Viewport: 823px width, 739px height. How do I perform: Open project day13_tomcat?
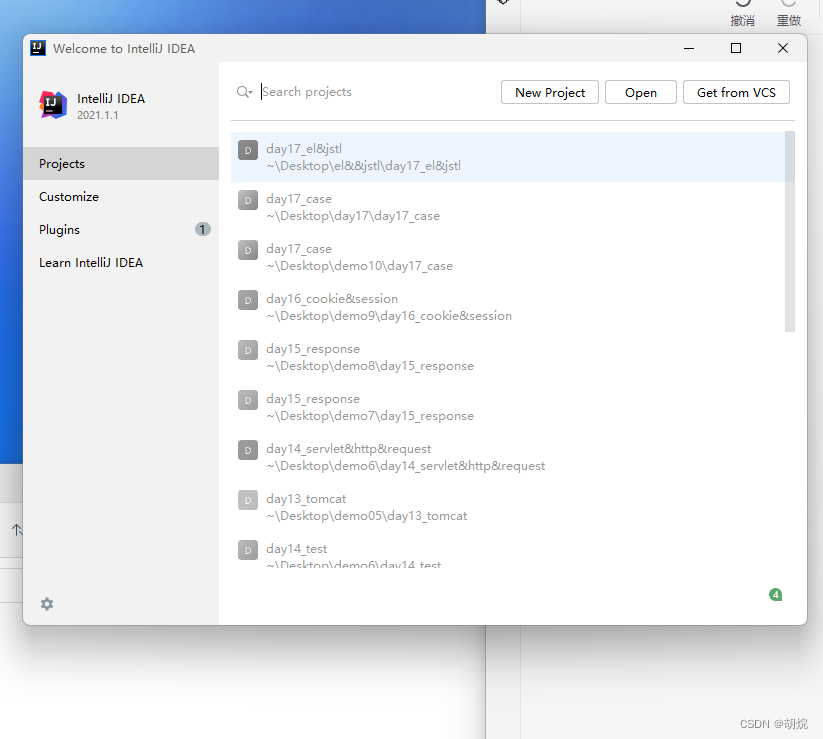coord(508,507)
